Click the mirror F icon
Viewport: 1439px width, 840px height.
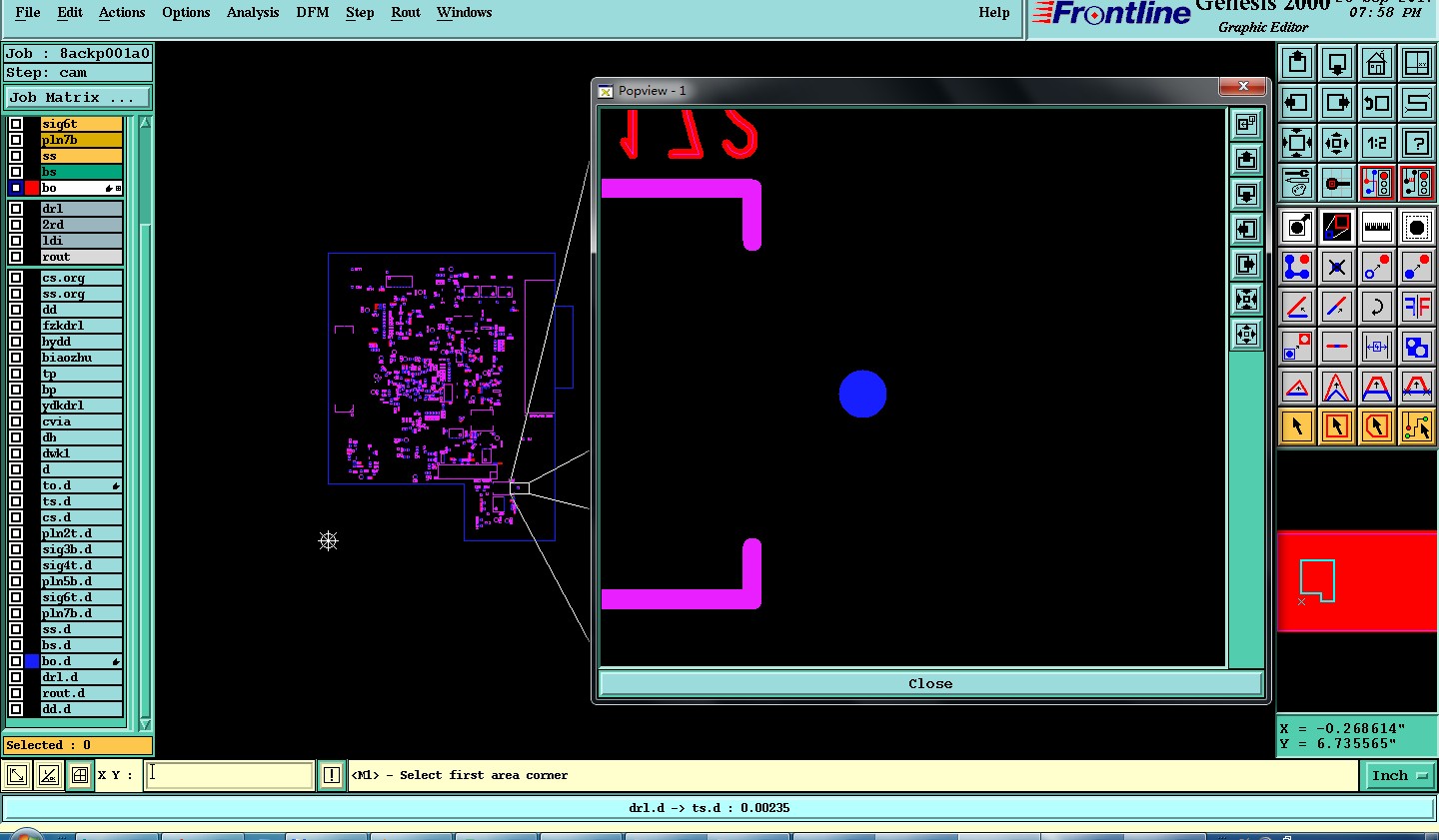pyautogui.click(x=1417, y=308)
